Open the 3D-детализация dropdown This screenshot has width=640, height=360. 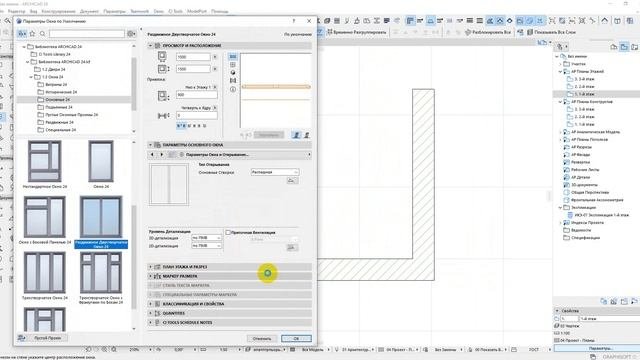207,238
